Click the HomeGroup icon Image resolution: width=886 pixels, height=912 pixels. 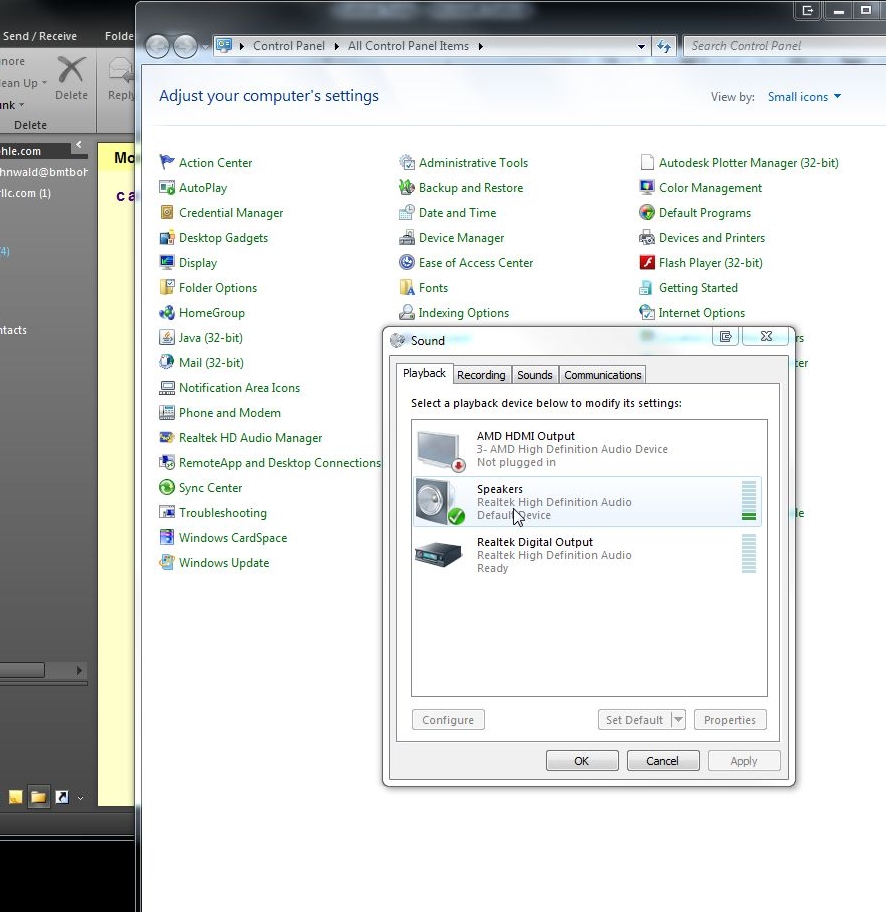(167, 312)
